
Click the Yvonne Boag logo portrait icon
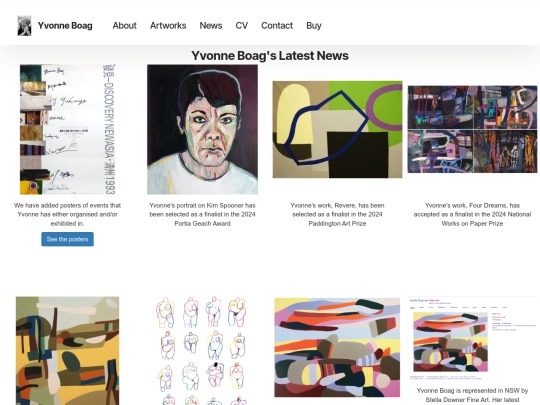(x=24, y=26)
